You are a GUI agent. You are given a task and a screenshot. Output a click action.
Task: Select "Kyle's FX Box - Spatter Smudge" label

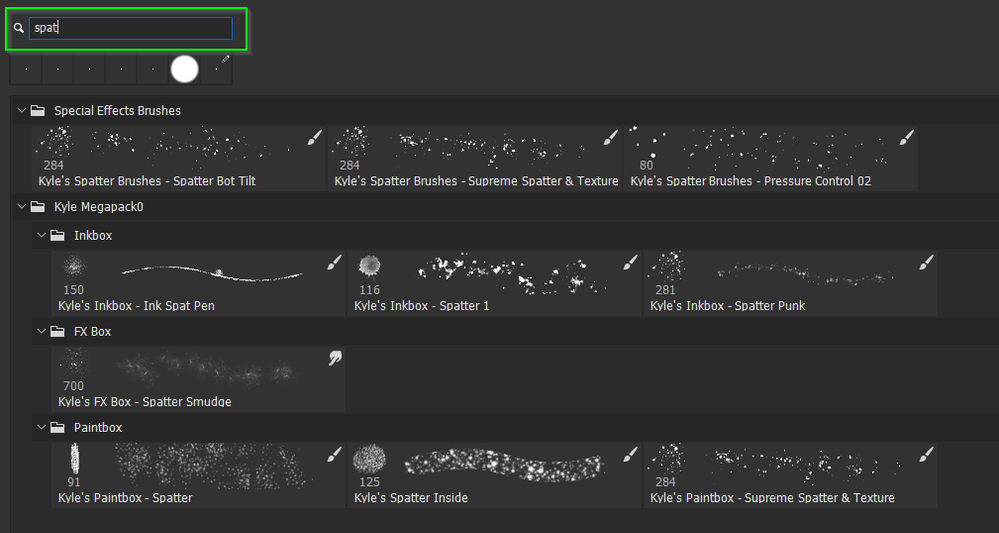click(145, 402)
